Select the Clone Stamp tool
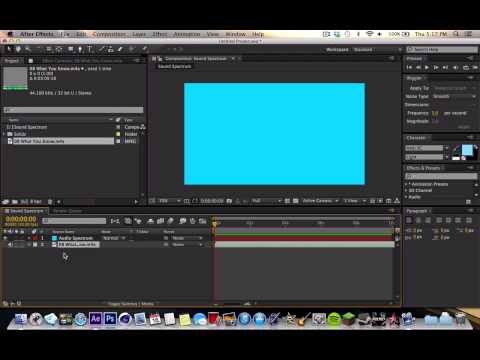The width and height of the screenshot is (480, 360). coord(111,49)
